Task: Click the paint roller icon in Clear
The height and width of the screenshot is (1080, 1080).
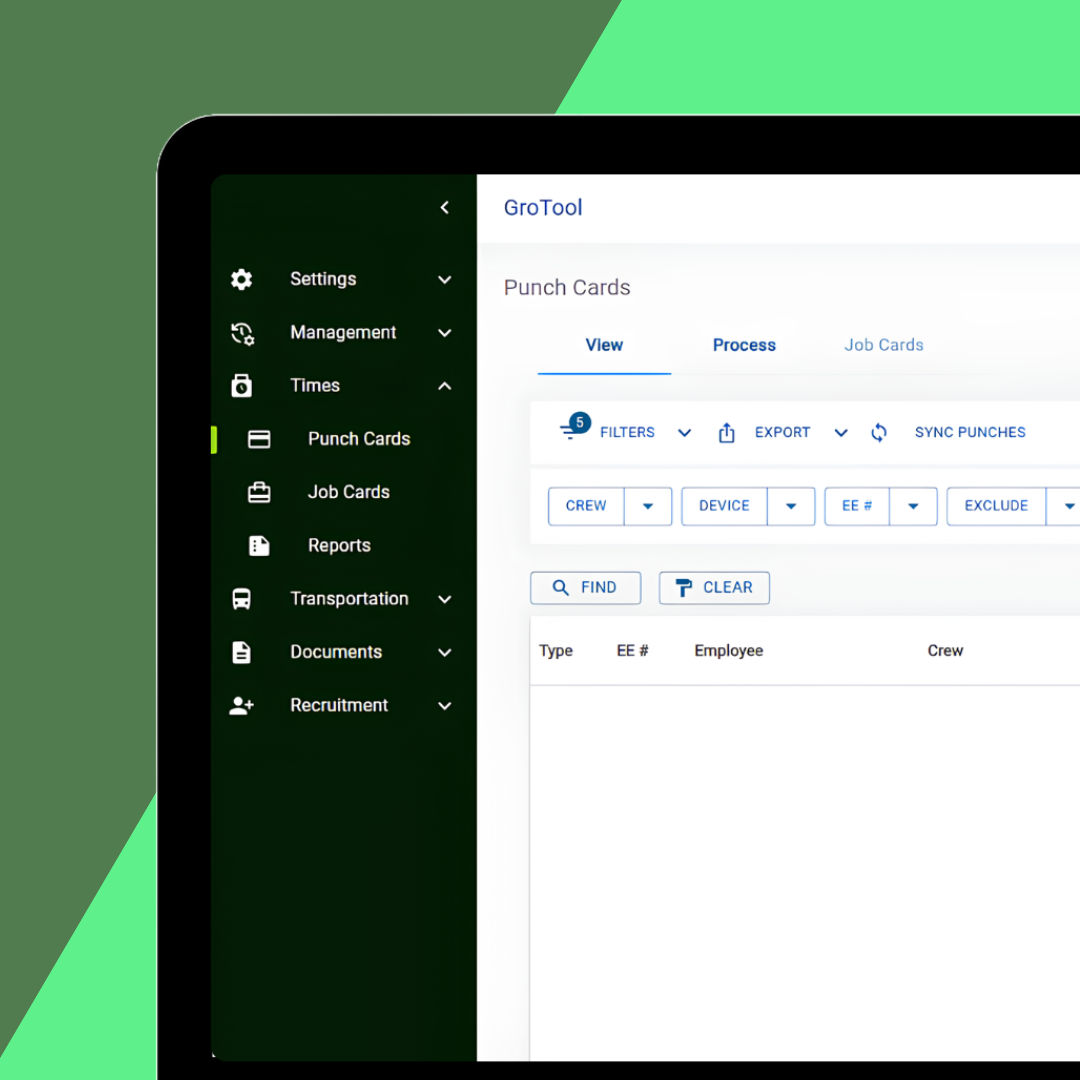Action: click(683, 588)
